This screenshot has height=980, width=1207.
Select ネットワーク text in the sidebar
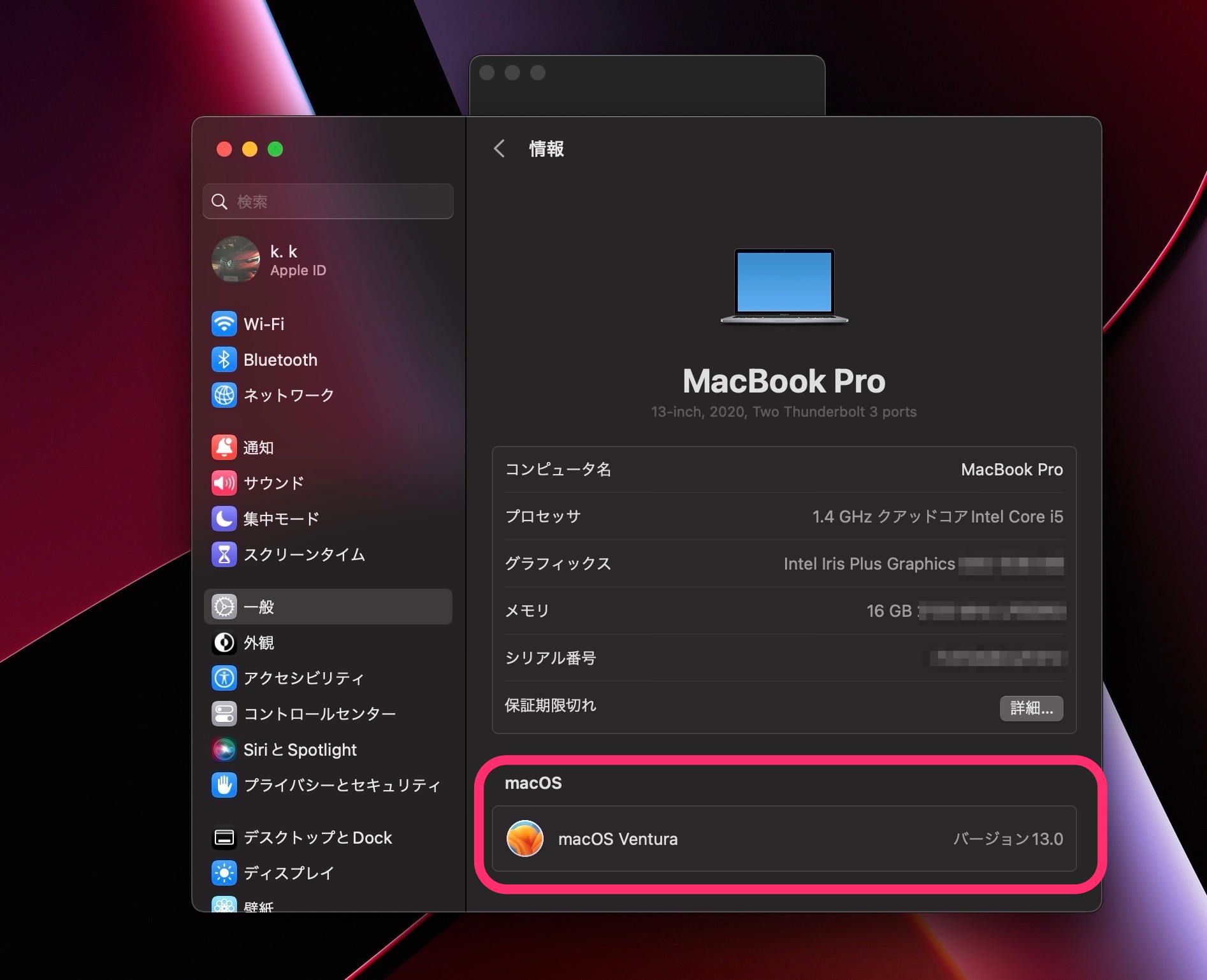click(289, 395)
